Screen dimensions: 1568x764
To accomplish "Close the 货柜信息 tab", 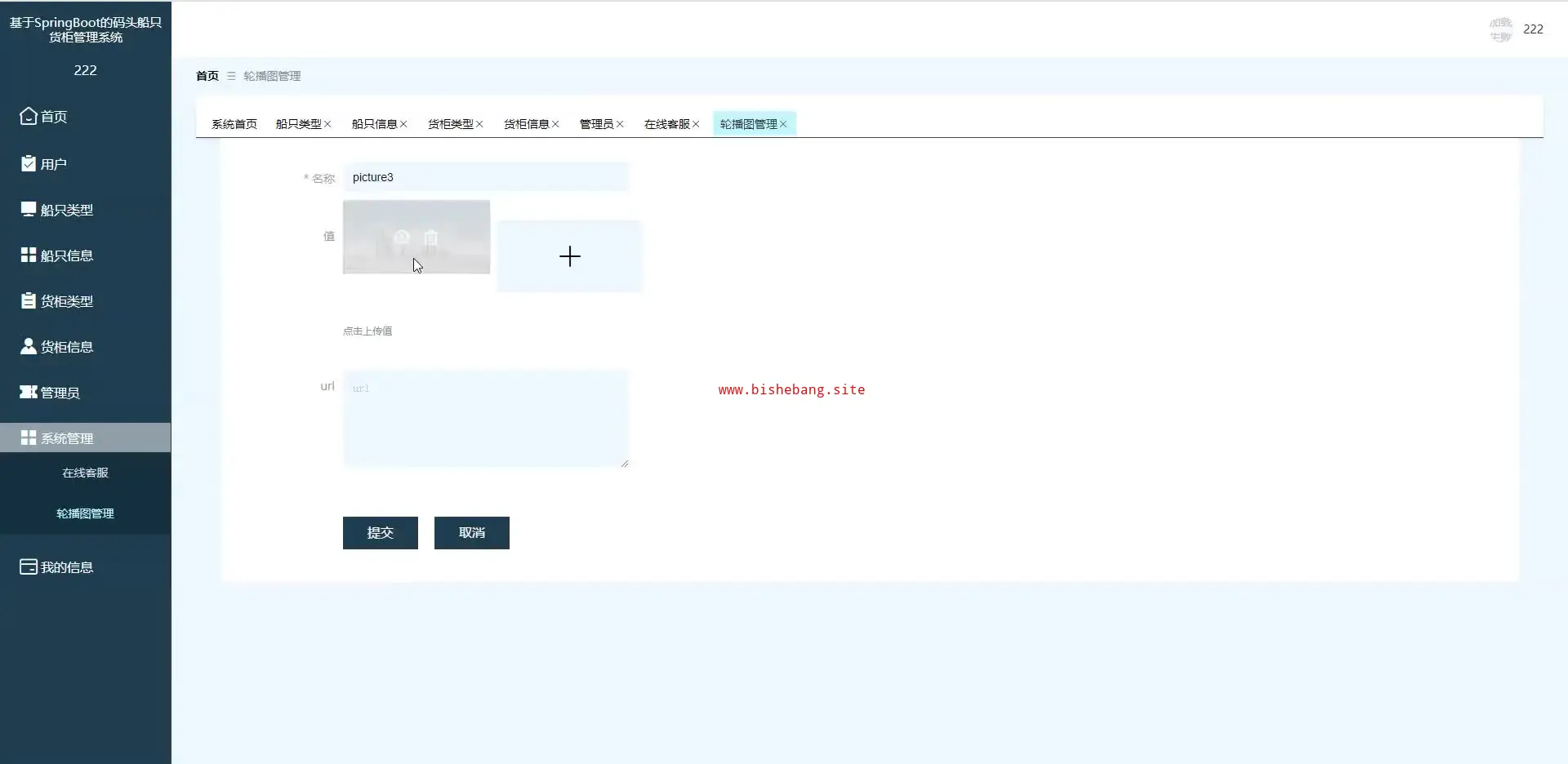I will point(555,124).
